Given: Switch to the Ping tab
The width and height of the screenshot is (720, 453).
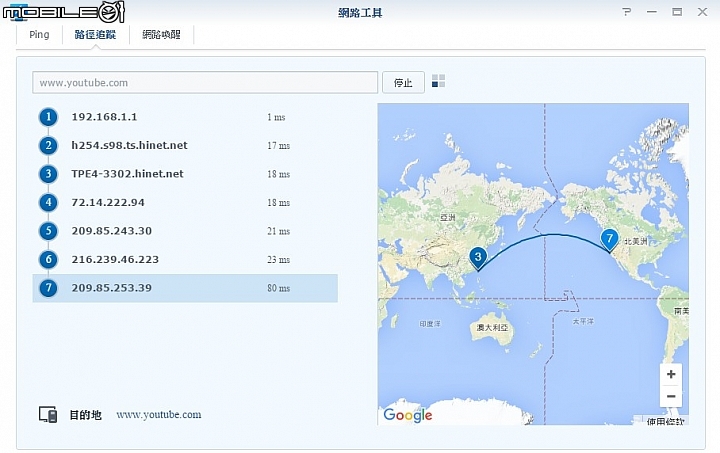Looking at the screenshot, I should coord(39,34).
